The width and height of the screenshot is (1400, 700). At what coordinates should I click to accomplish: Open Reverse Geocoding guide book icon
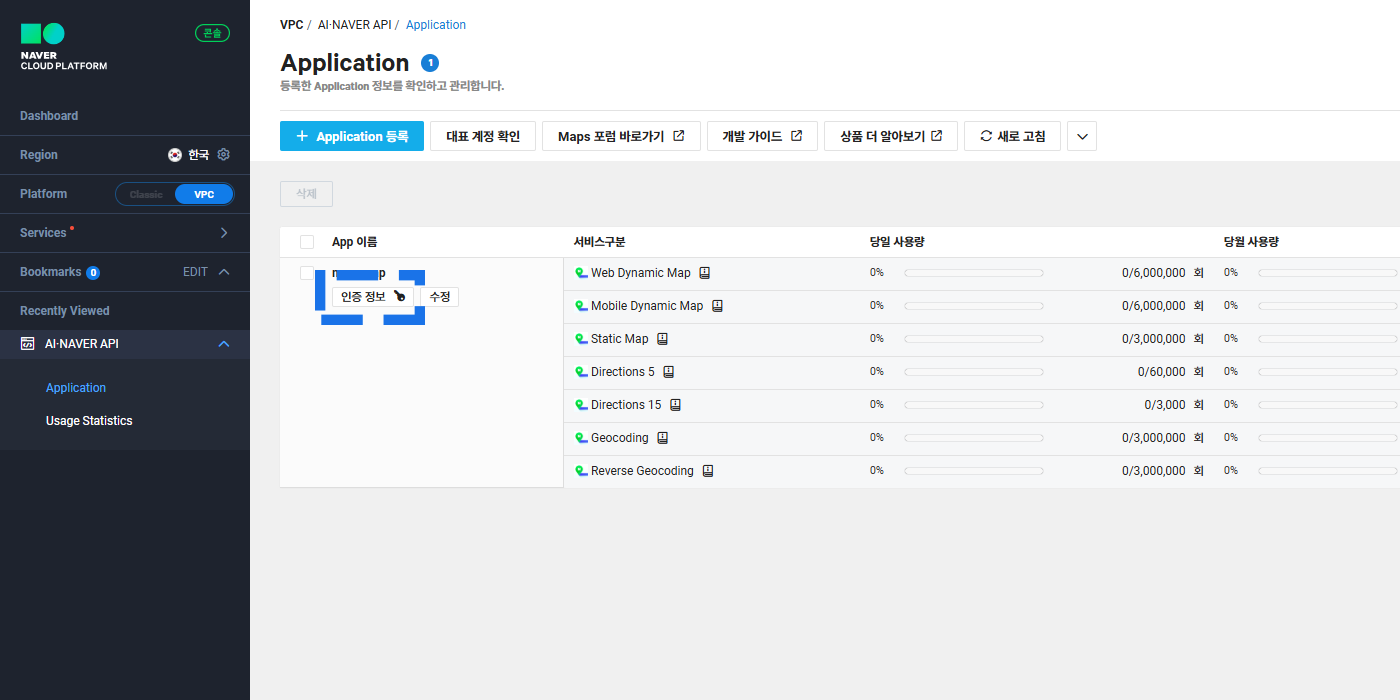click(708, 471)
